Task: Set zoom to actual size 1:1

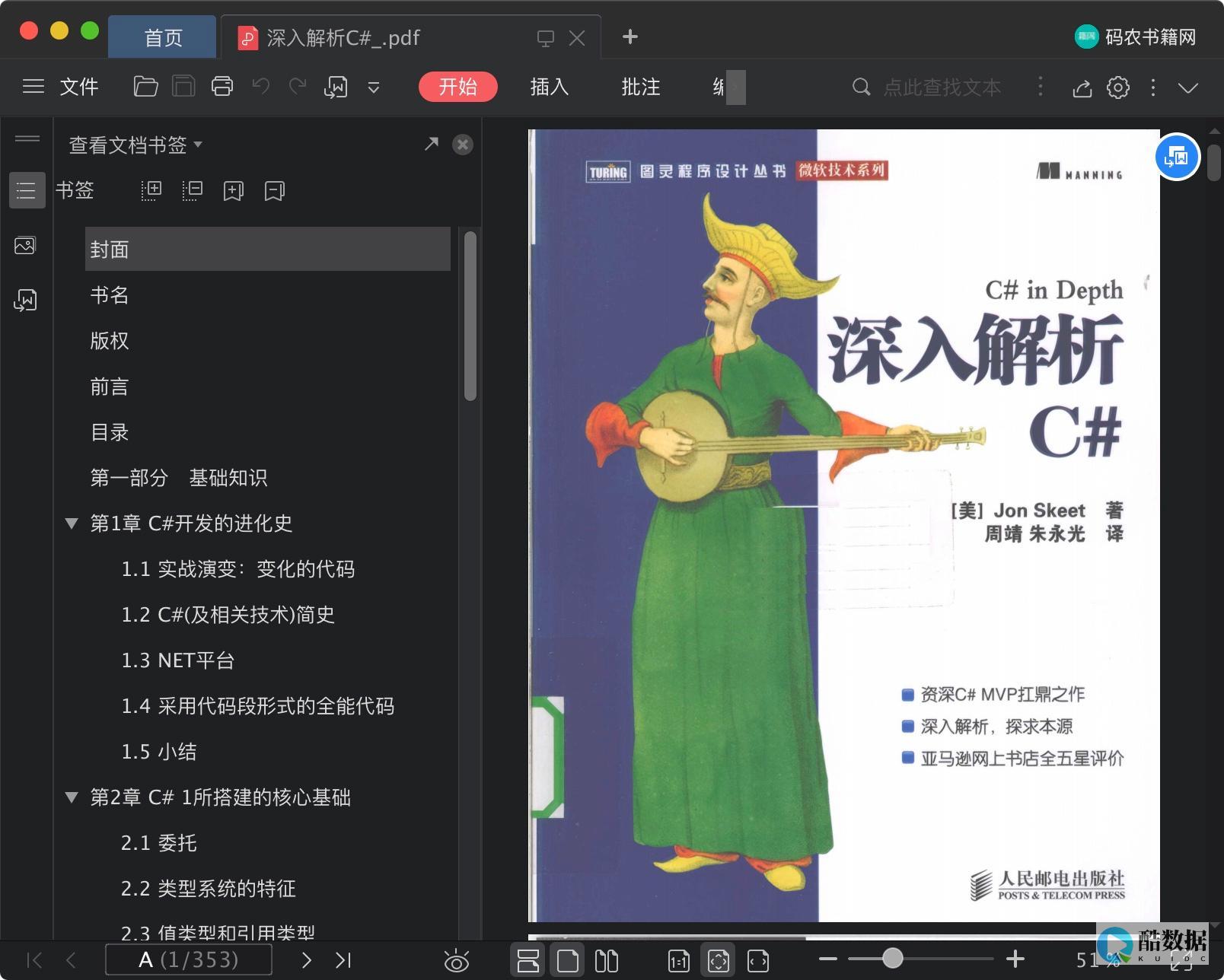Action: click(678, 961)
